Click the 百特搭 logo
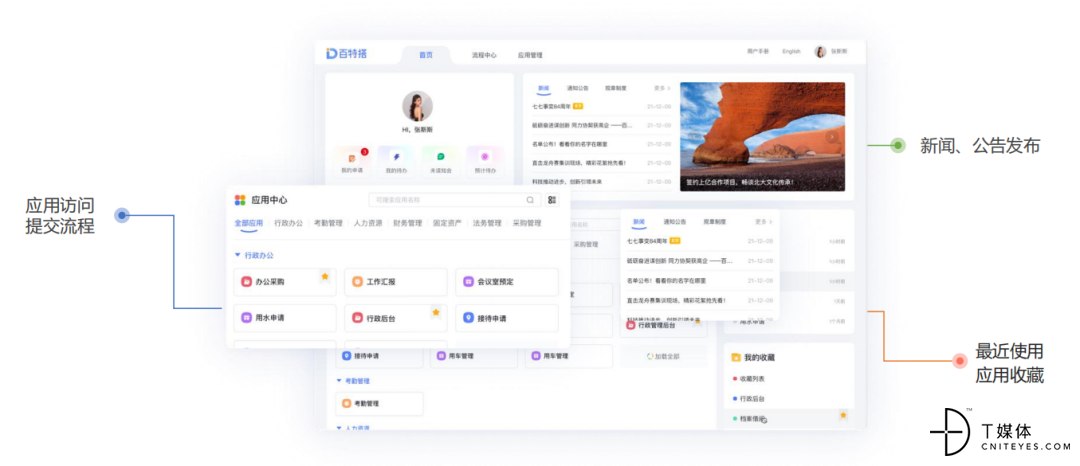This screenshot has height=466, width=1080. point(346,54)
